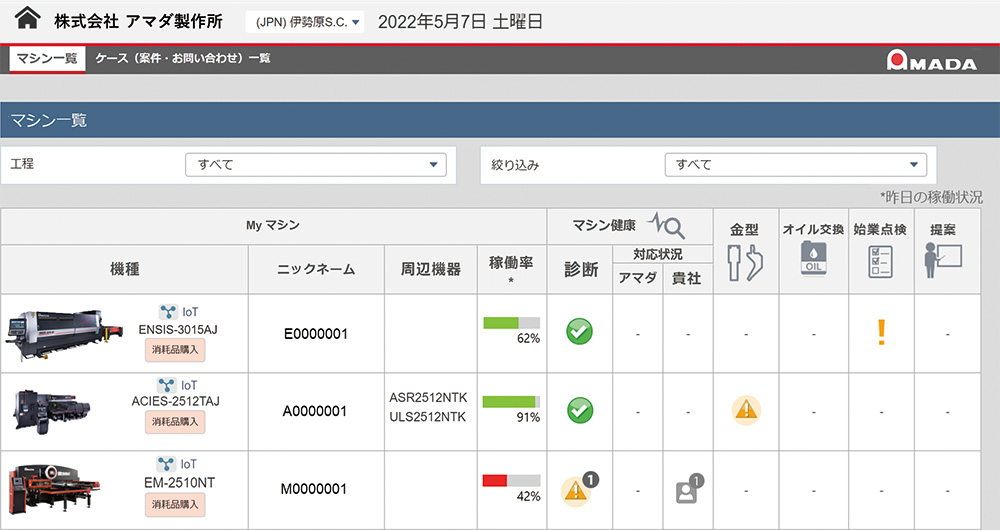The height and width of the screenshot is (530, 1000).
Task: Open 金型 warning icon for ACIES-2512TAJ
Action: tap(746, 410)
